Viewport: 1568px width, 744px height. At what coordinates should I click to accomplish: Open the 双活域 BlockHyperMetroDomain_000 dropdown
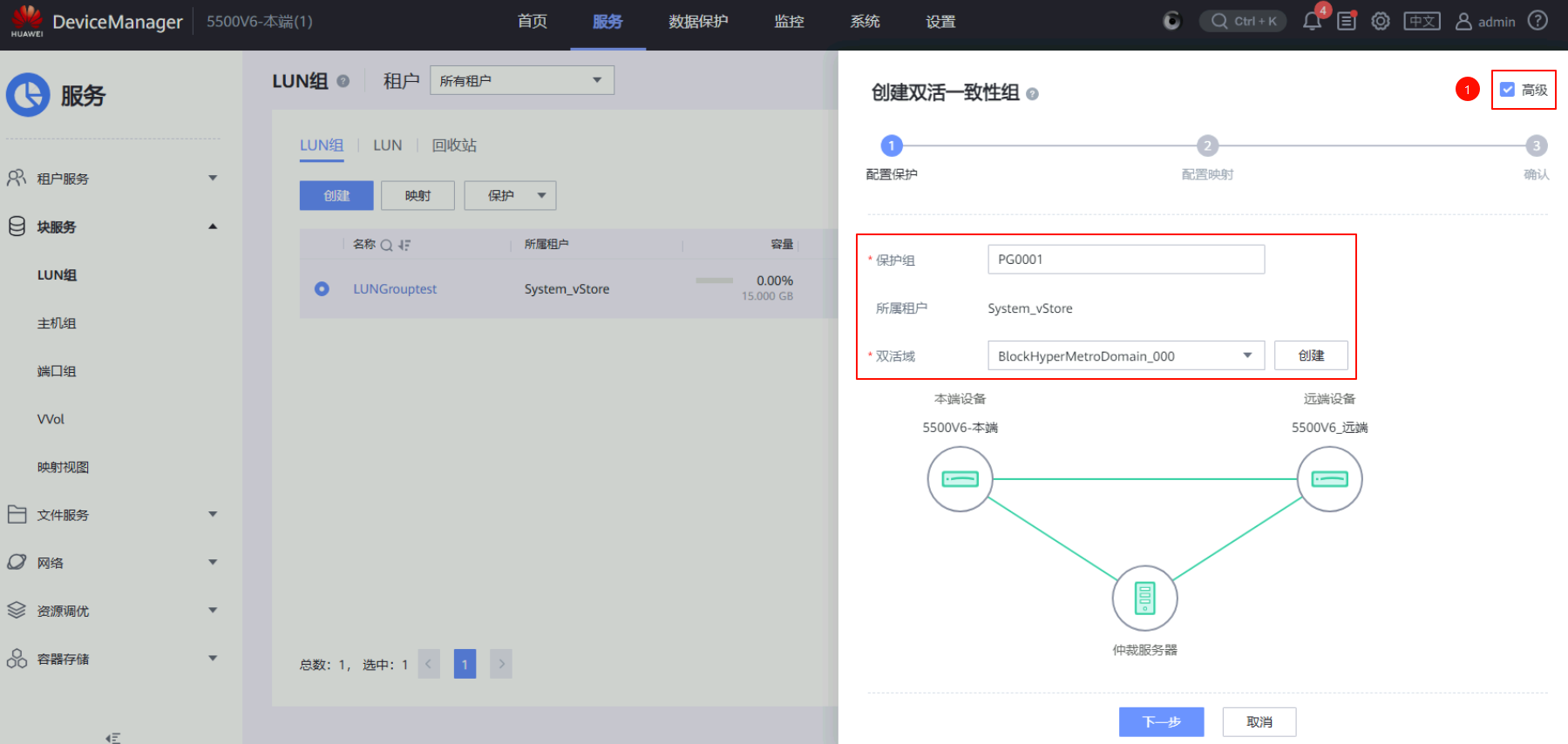pos(1125,356)
